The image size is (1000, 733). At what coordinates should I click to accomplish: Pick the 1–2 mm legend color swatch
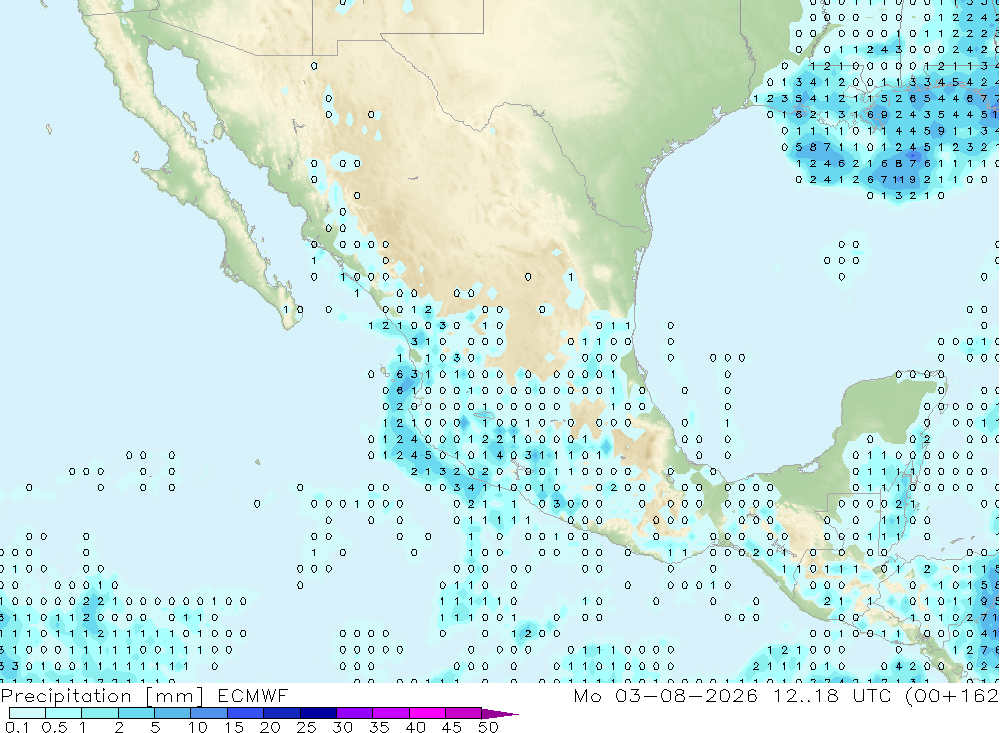(100, 713)
